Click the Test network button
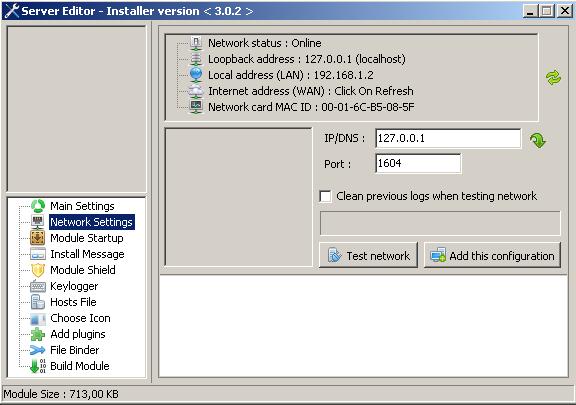The image size is (576, 405). pyautogui.click(x=368, y=255)
